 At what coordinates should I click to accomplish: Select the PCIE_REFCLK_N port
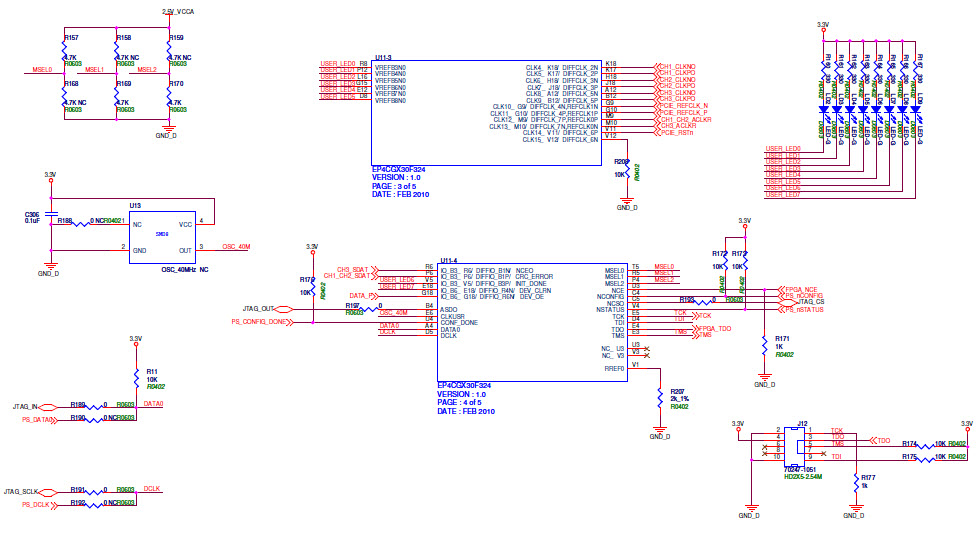pos(684,106)
